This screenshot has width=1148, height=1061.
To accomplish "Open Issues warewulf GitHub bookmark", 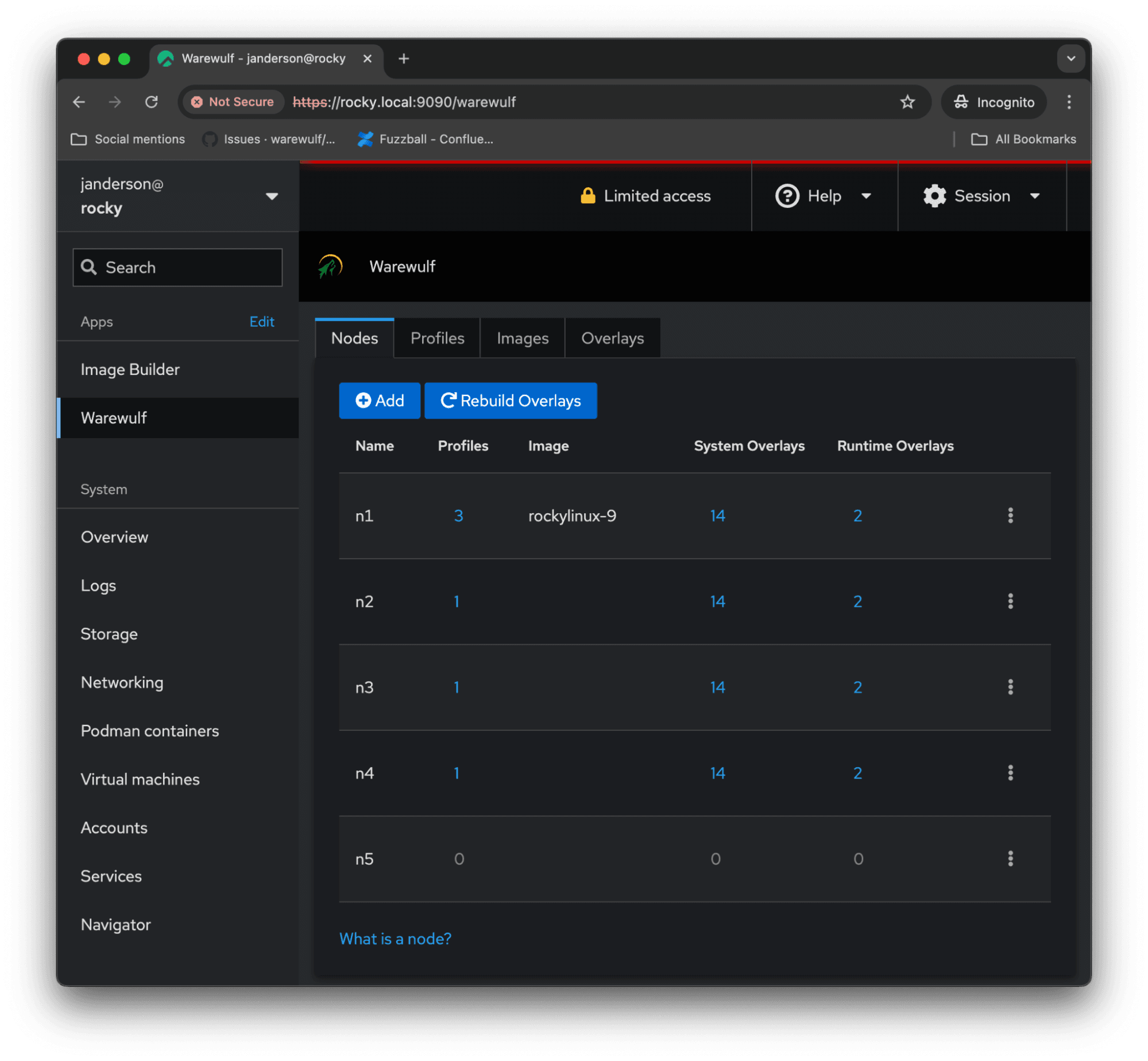I will [269, 140].
